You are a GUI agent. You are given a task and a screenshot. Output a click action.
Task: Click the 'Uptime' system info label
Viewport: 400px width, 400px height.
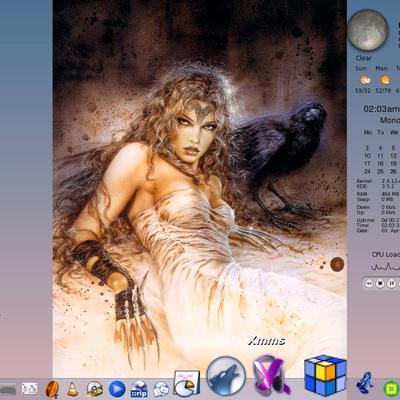365,220
